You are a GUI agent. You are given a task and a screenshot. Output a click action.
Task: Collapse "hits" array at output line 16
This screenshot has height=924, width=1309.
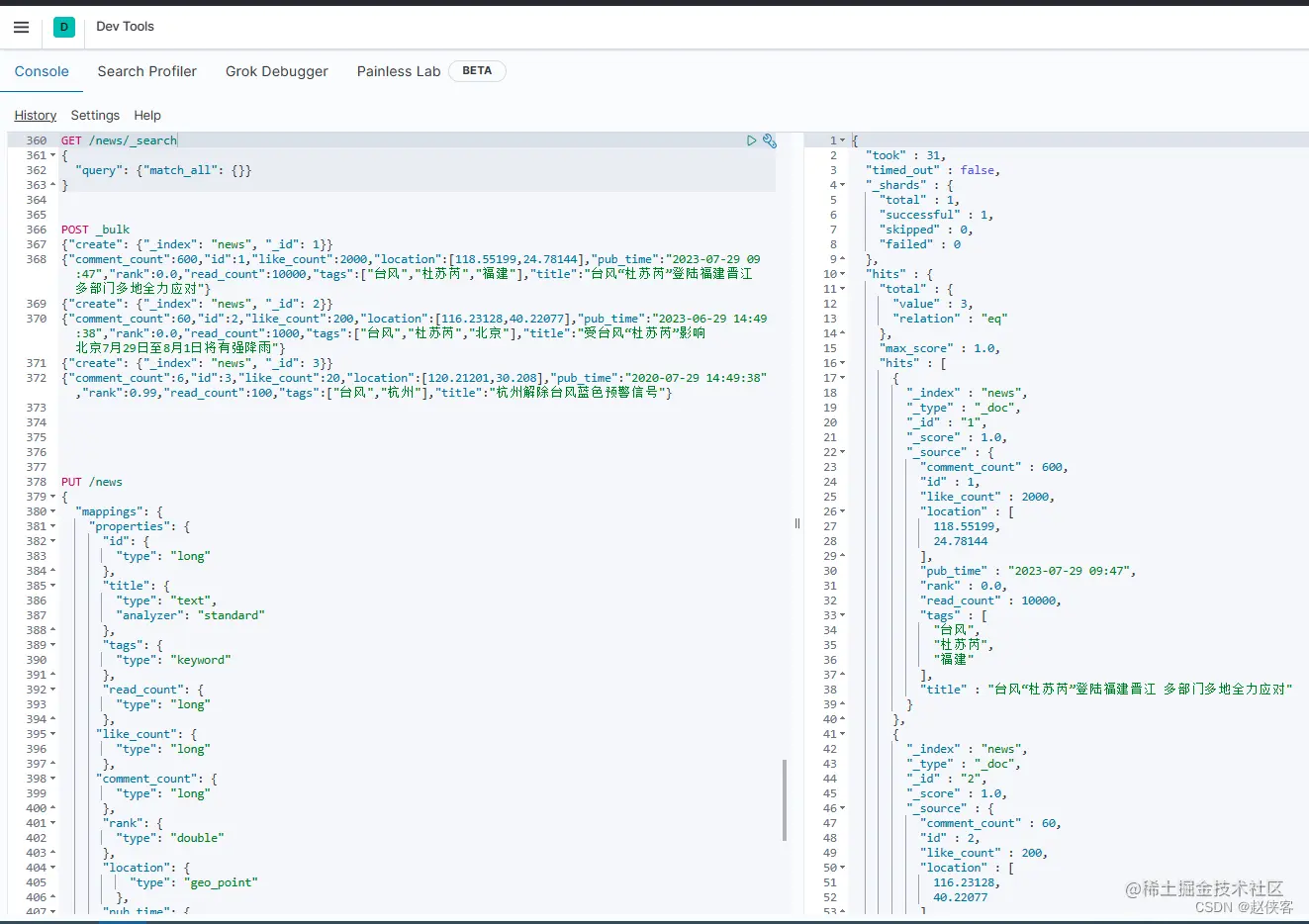pos(843,363)
